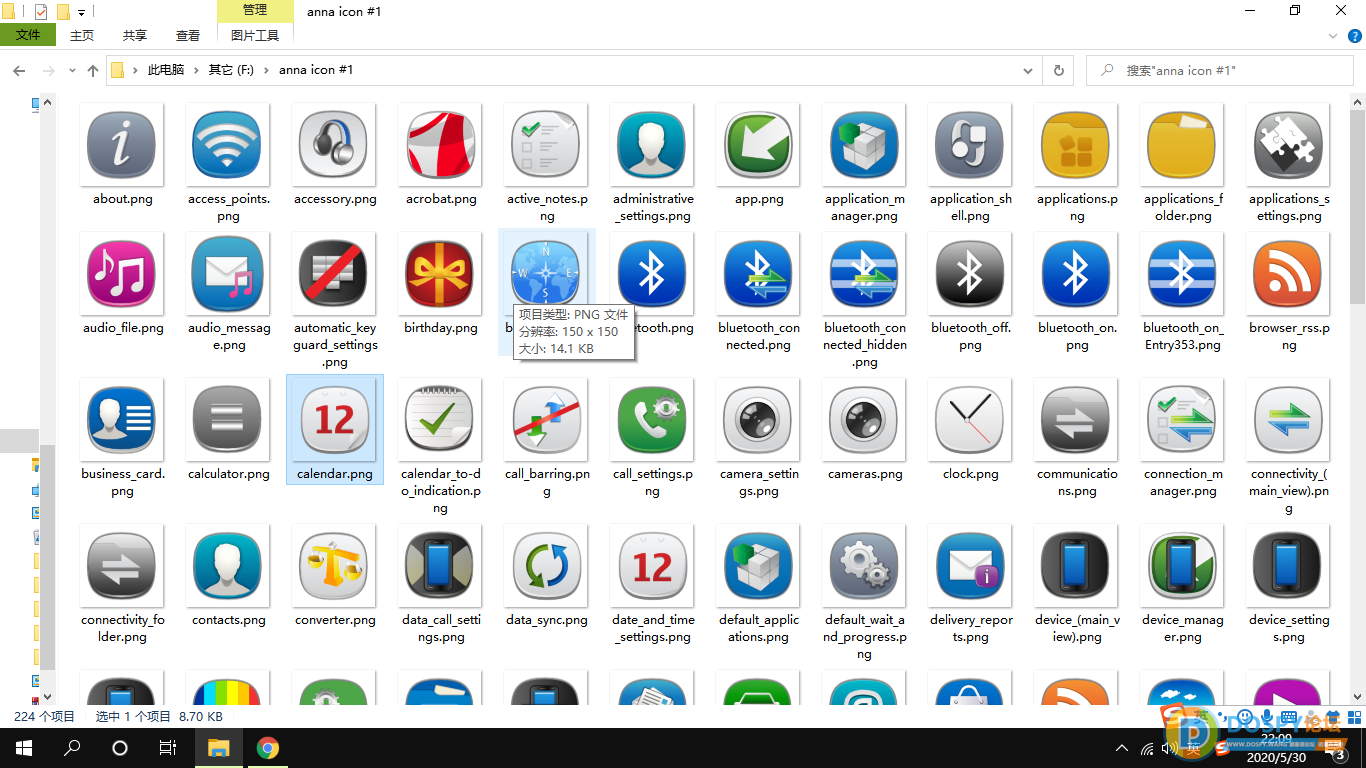Click application_shell.png thumbnail
This screenshot has height=768, width=1366.
971,145
